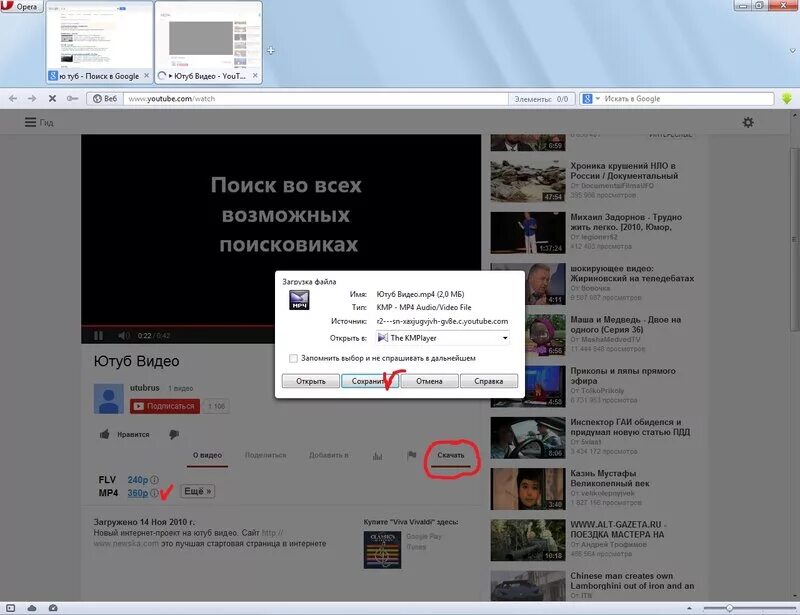Click the green download arrow icon
The height and width of the screenshot is (615, 800).
coord(787,99)
